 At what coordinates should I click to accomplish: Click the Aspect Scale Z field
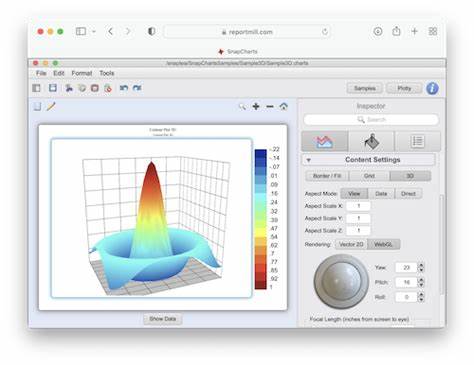[358, 231]
